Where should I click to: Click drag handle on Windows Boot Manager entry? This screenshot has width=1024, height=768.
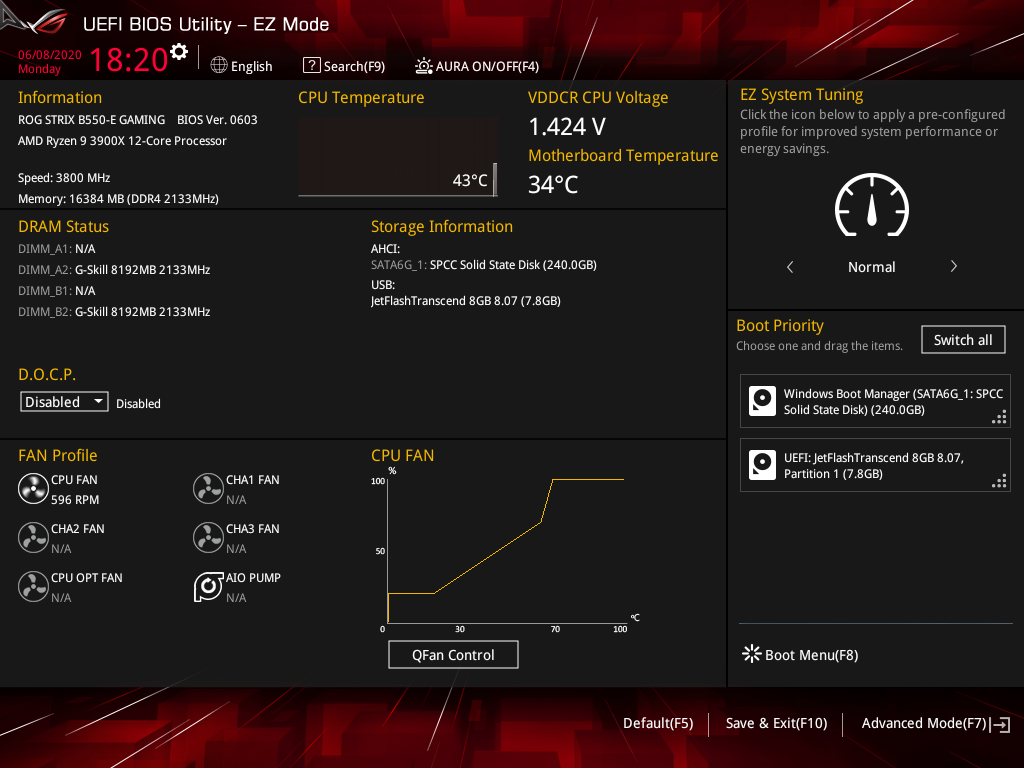click(999, 417)
